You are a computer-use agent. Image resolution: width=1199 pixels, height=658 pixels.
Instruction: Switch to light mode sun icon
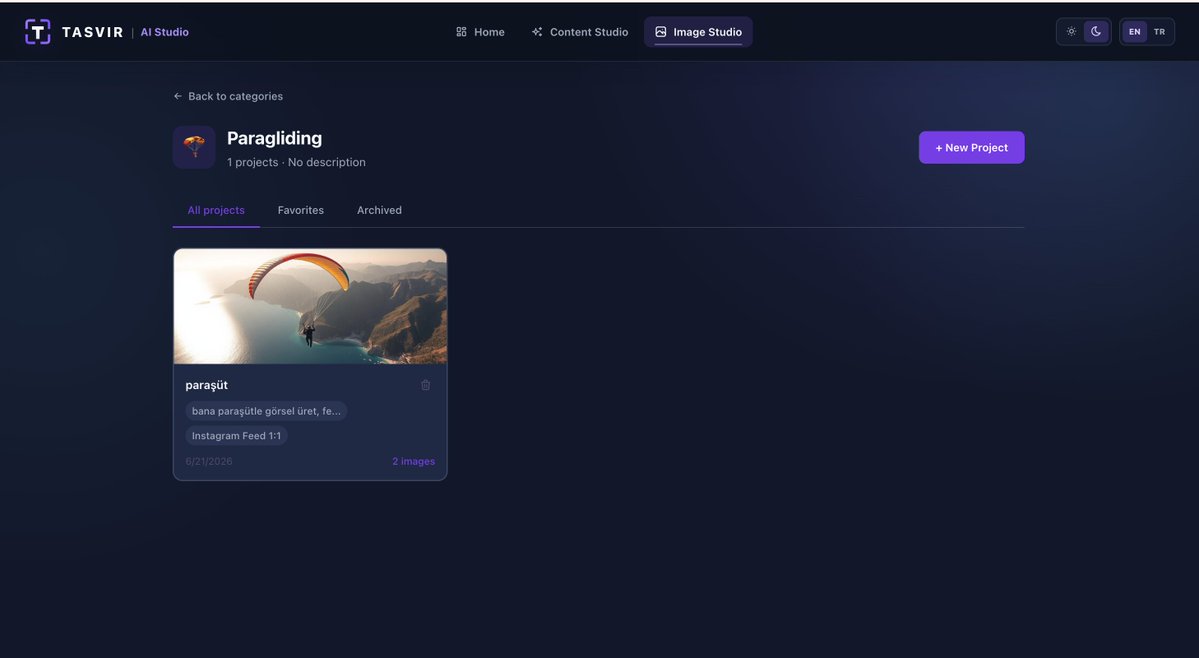point(1071,32)
